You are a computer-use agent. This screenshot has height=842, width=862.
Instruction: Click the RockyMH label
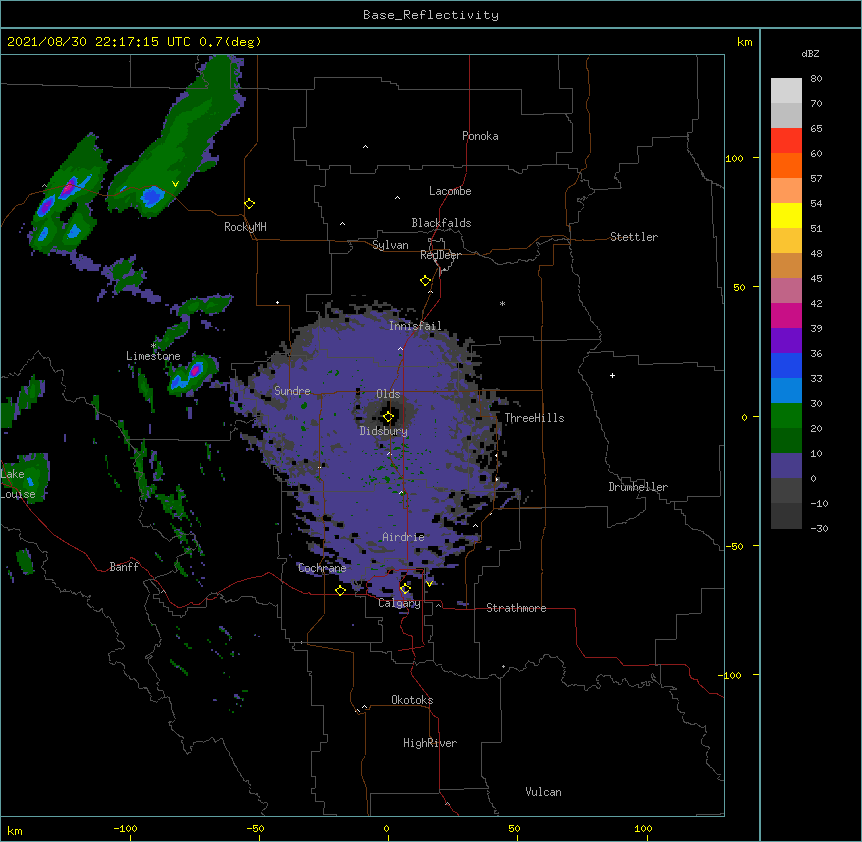coord(245,227)
